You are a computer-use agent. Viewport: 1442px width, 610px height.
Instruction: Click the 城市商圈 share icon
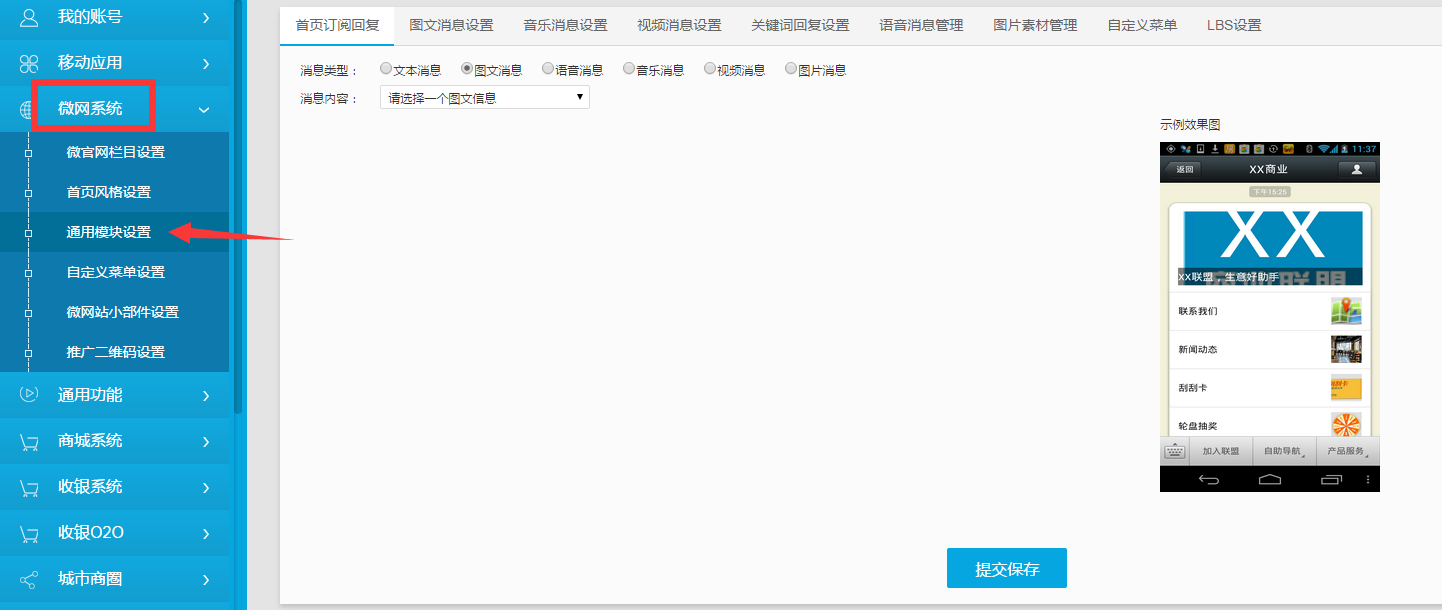[x=29, y=579]
